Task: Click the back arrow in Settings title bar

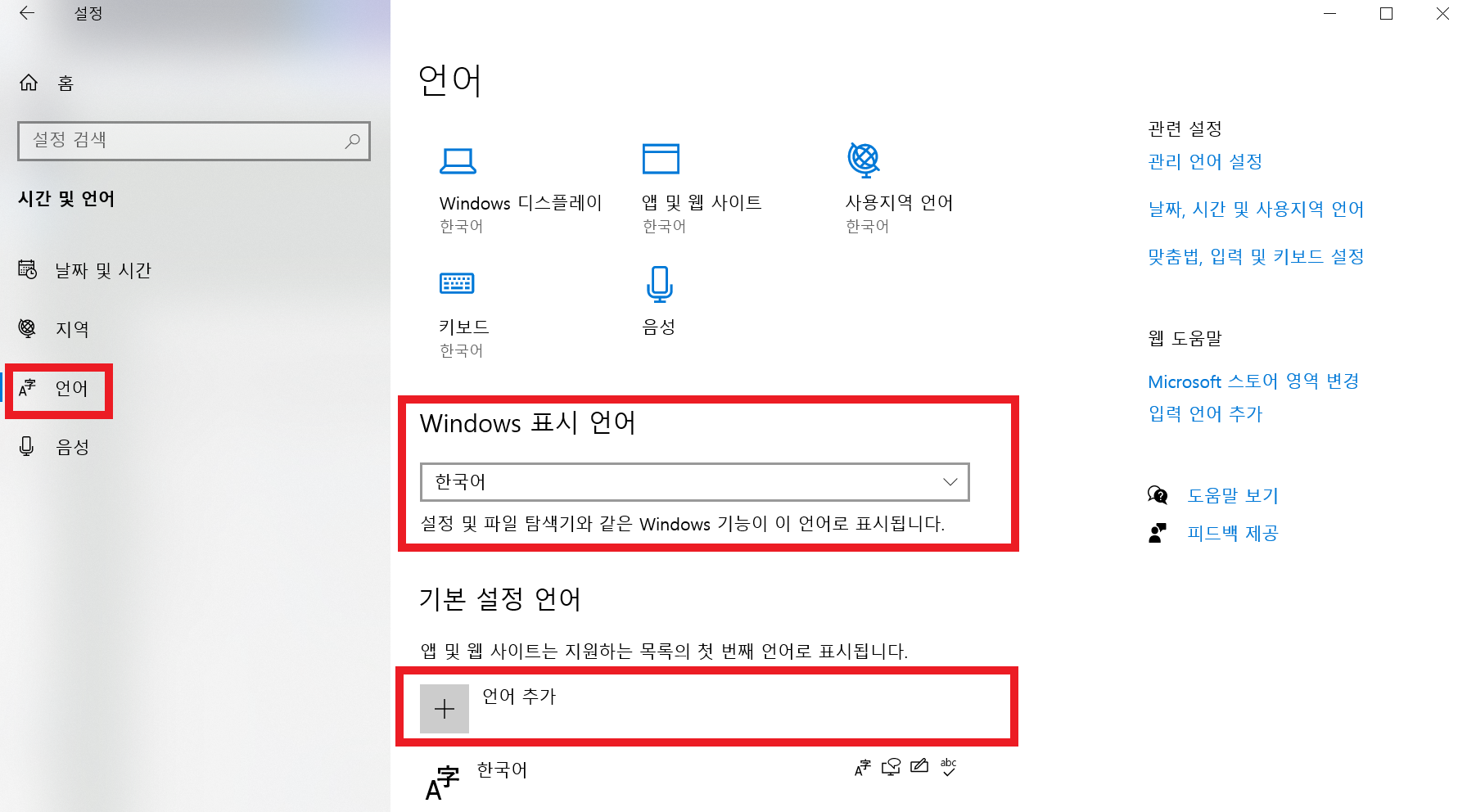Action: click(27, 13)
